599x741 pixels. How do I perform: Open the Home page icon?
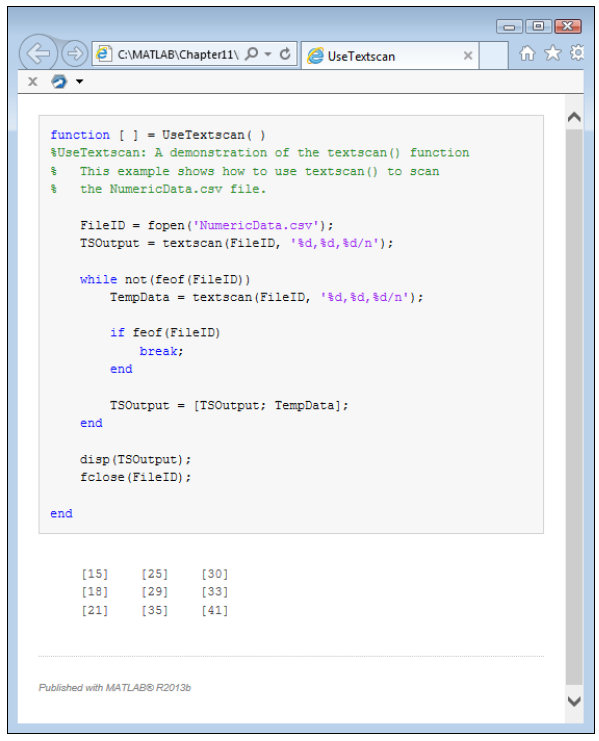click(x=527, y=53)
